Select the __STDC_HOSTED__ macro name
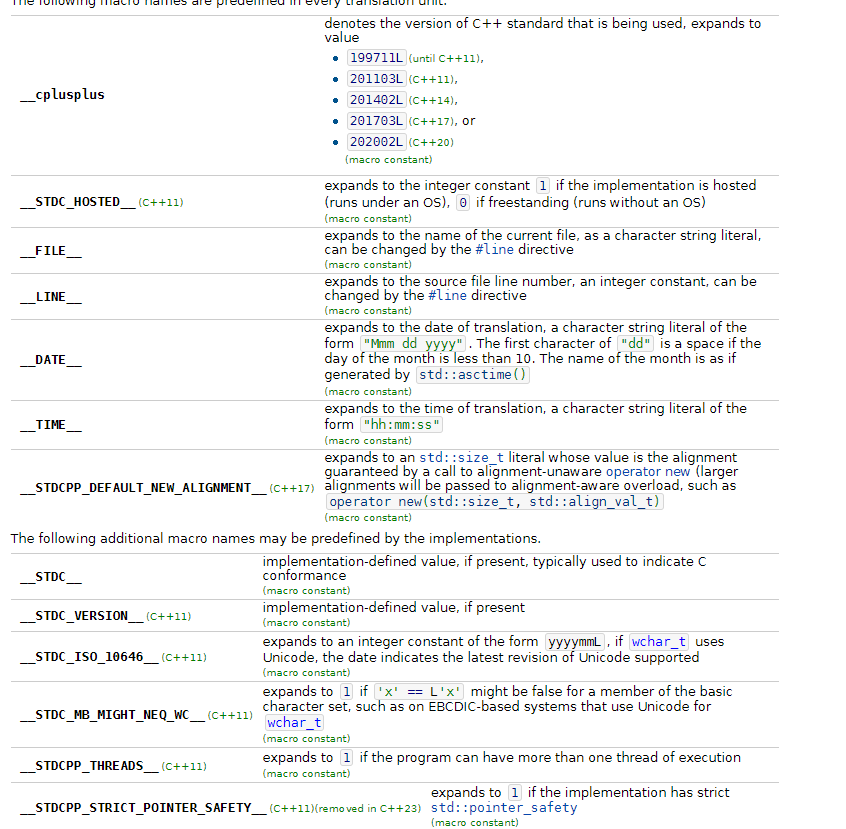Screen dimensions: 846x829 point(78,202)
